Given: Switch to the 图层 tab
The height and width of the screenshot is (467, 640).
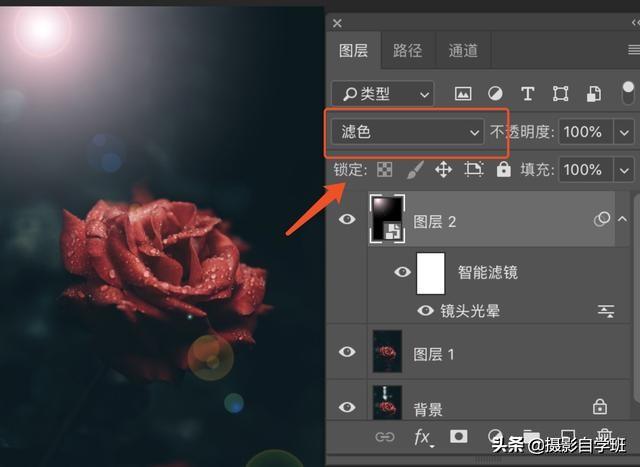Looking at the screenshot, I should pos(353,51).
